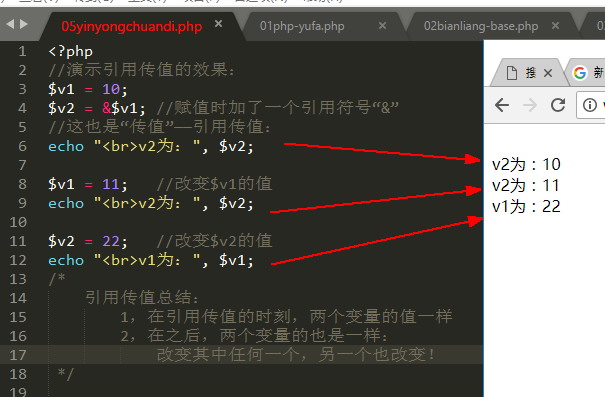Click the echo statement on line 12
Image resolution: width=605 pixels, height=397 pixels.
point(151,260)
